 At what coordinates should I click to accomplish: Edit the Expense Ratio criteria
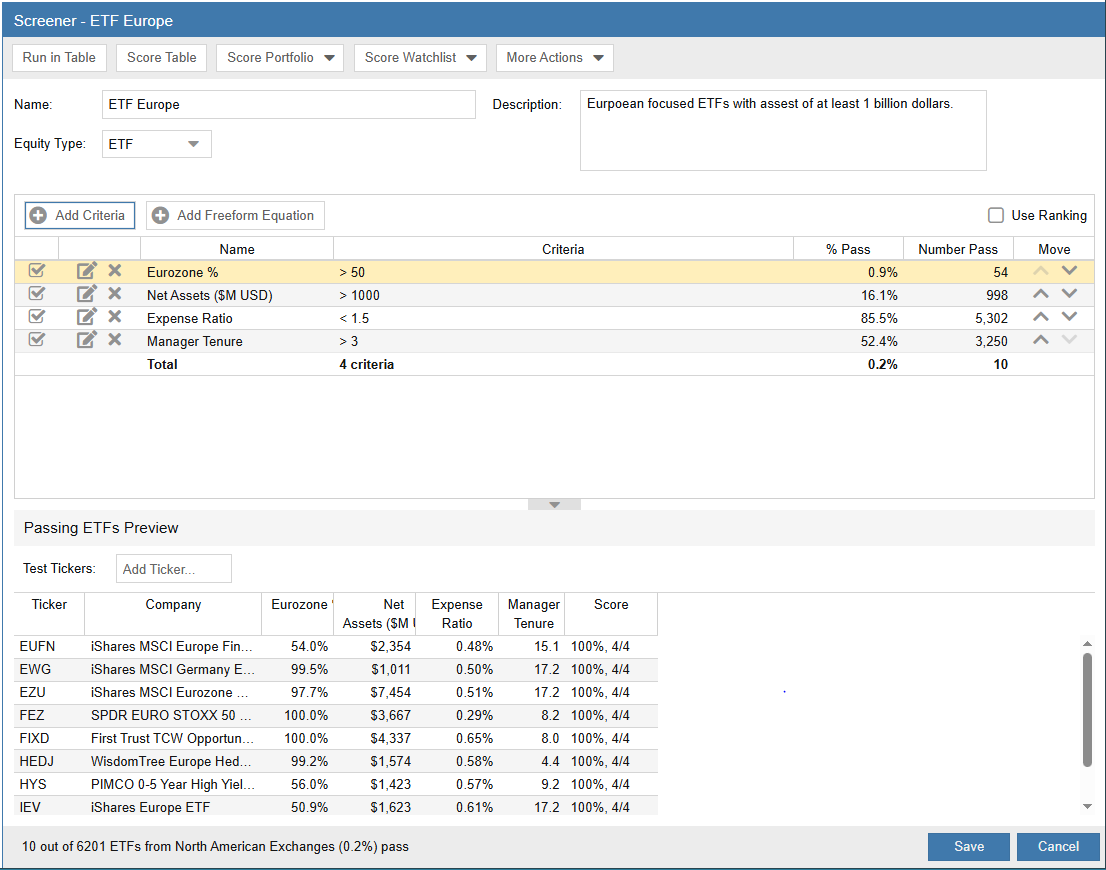(87, 317)
